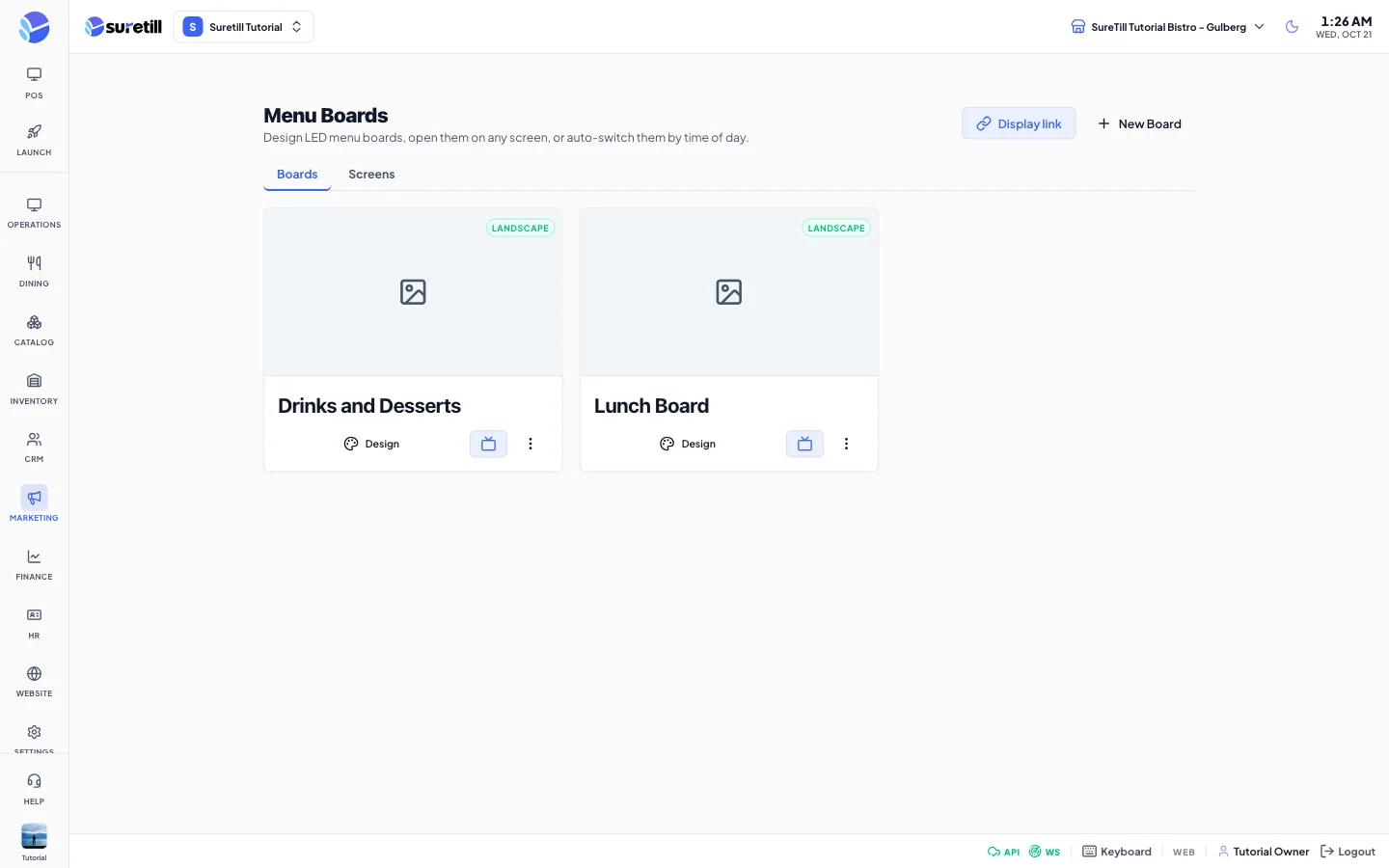
Task: Open the Catalog section
Action: pos(34,331)
